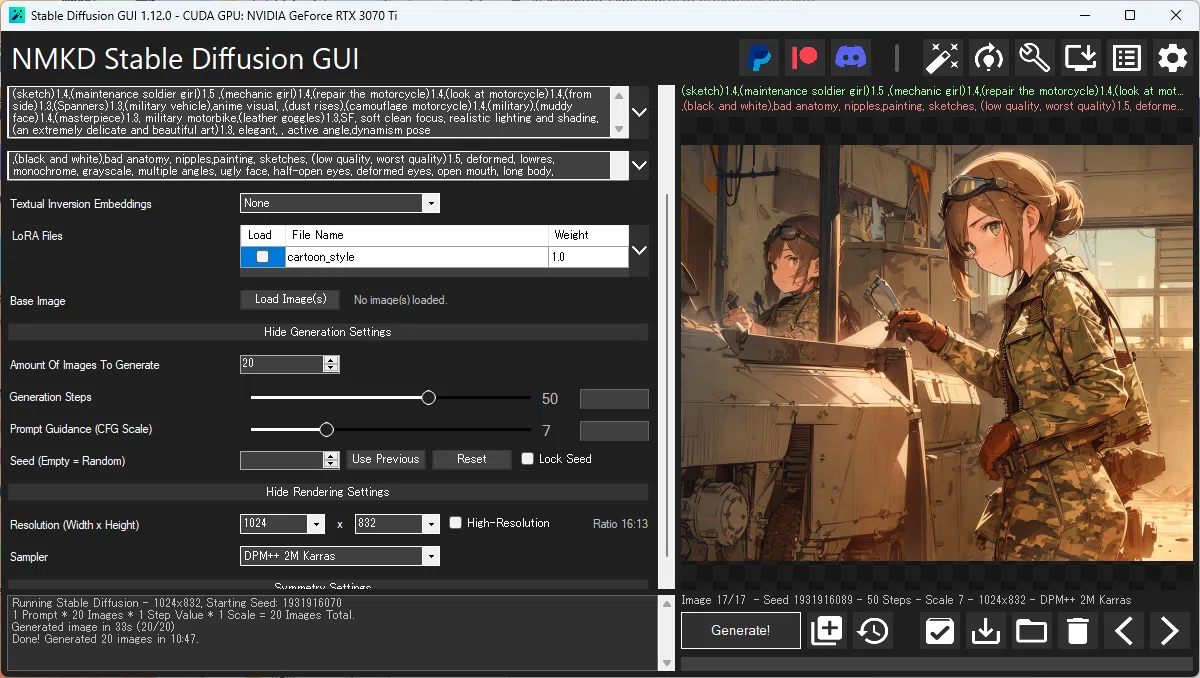Open the Textual Inversion Embeddings dropdown
The height and width of the screenshot is (678, 1200).
pyautogui.click(x=340, y=203)
